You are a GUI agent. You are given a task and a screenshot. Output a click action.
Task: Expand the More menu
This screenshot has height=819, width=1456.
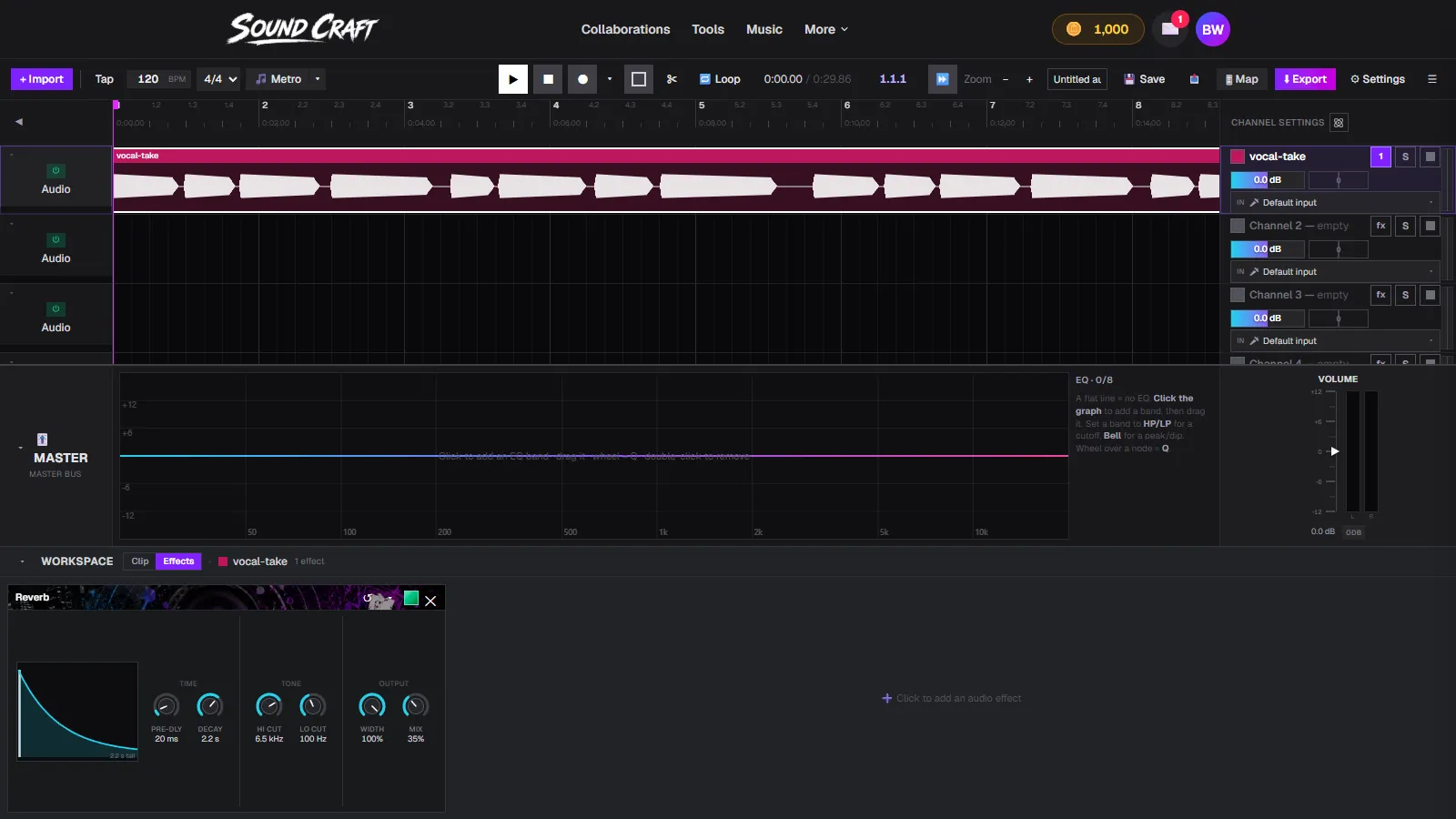pos(826,29)
